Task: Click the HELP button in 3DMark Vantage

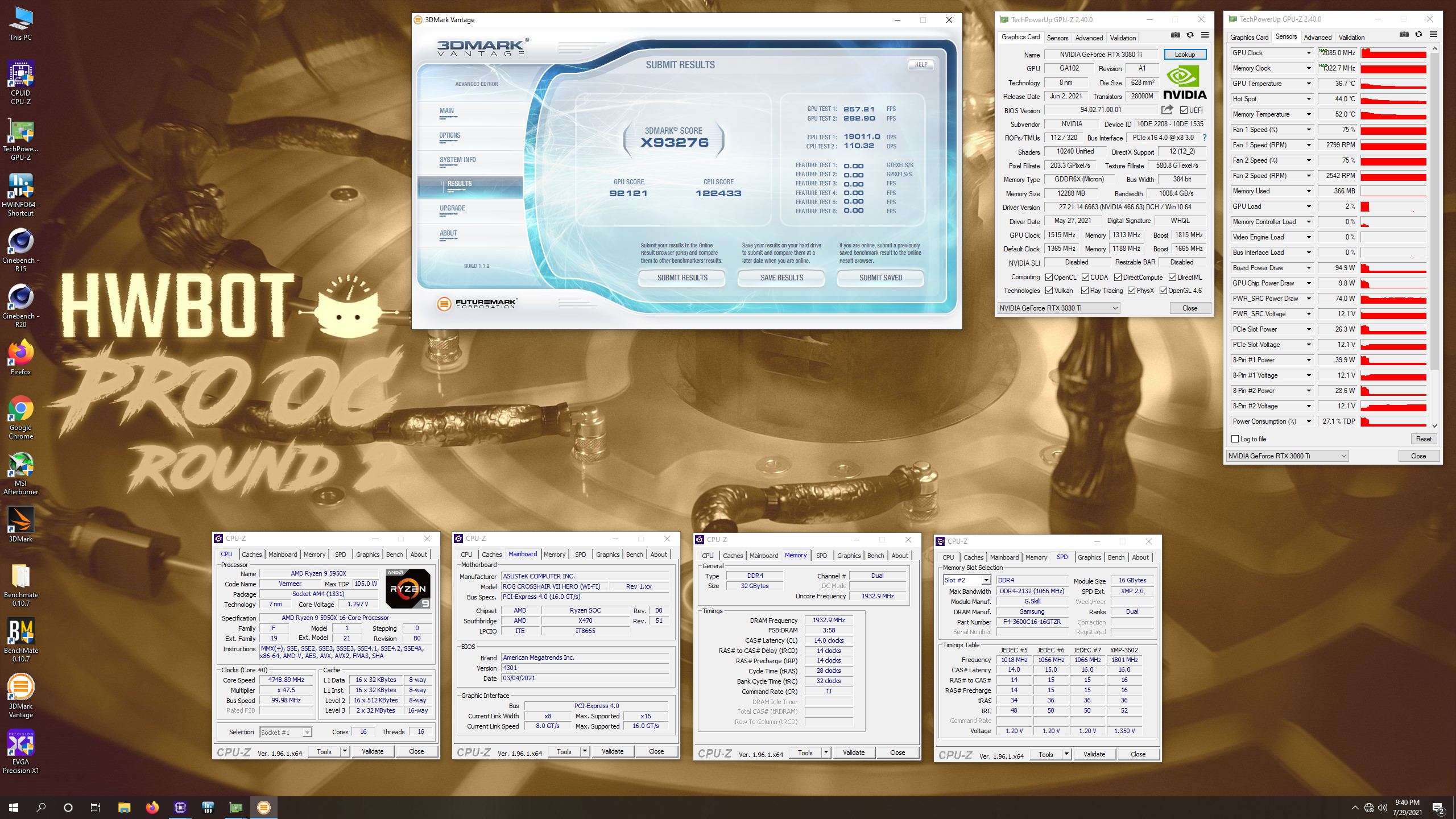Action: coord(921,65)
